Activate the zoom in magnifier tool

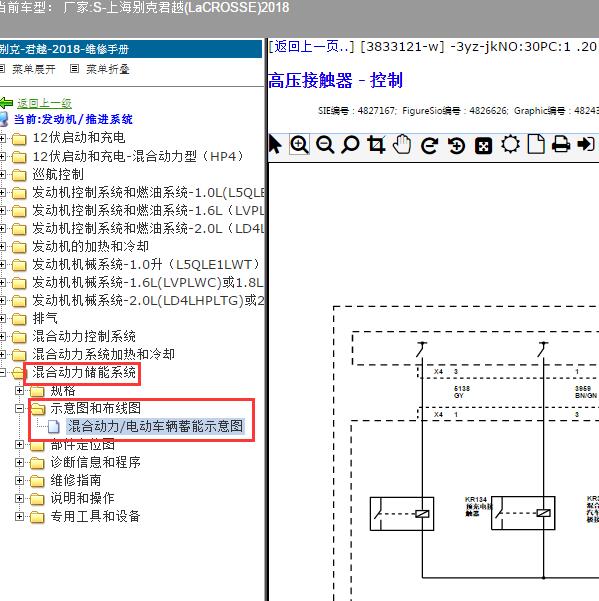tap(299, 145)
